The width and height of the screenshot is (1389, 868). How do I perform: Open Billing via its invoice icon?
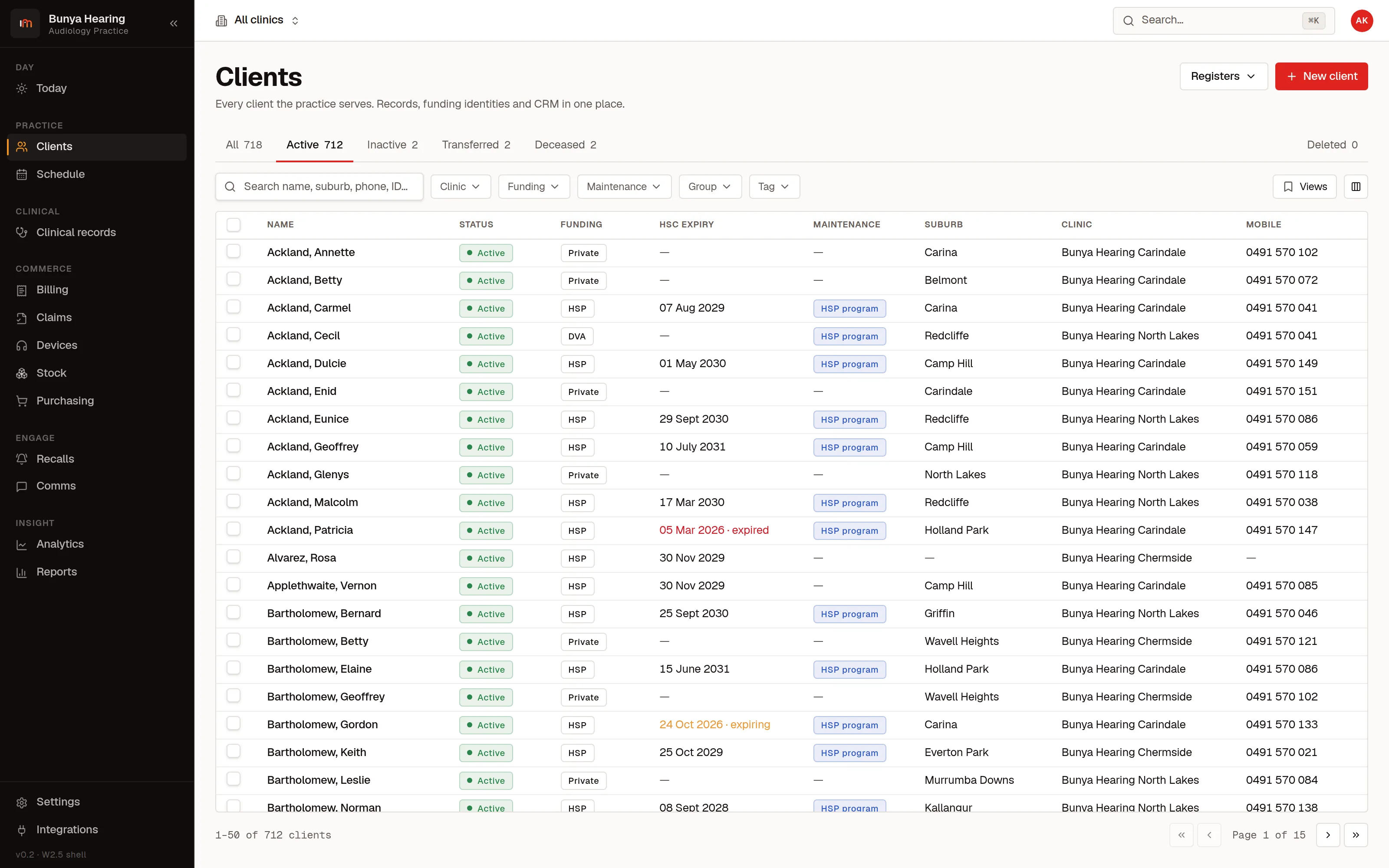[x=22, y=290]
